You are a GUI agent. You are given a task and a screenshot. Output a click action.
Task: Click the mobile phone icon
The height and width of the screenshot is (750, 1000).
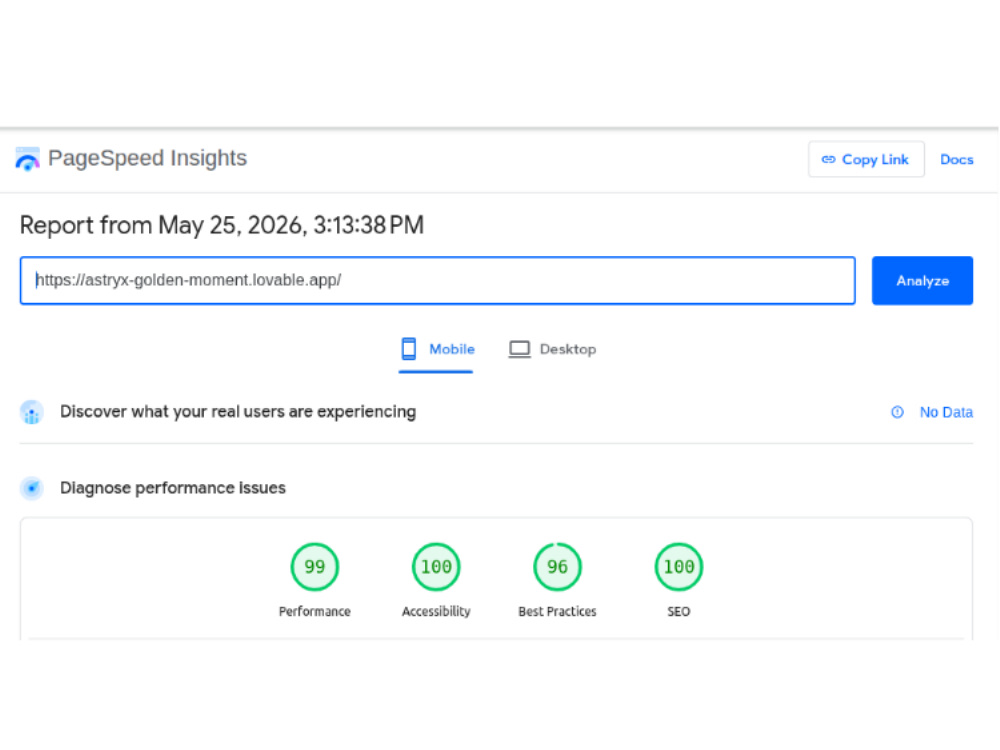point(409,349)
